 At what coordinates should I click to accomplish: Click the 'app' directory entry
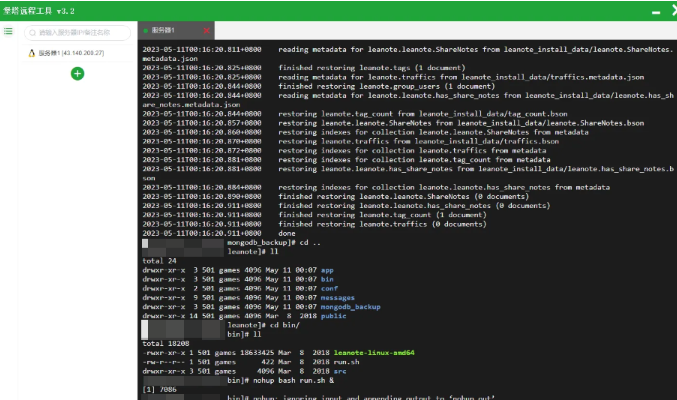pyautogui.click(x=327, y=270)
